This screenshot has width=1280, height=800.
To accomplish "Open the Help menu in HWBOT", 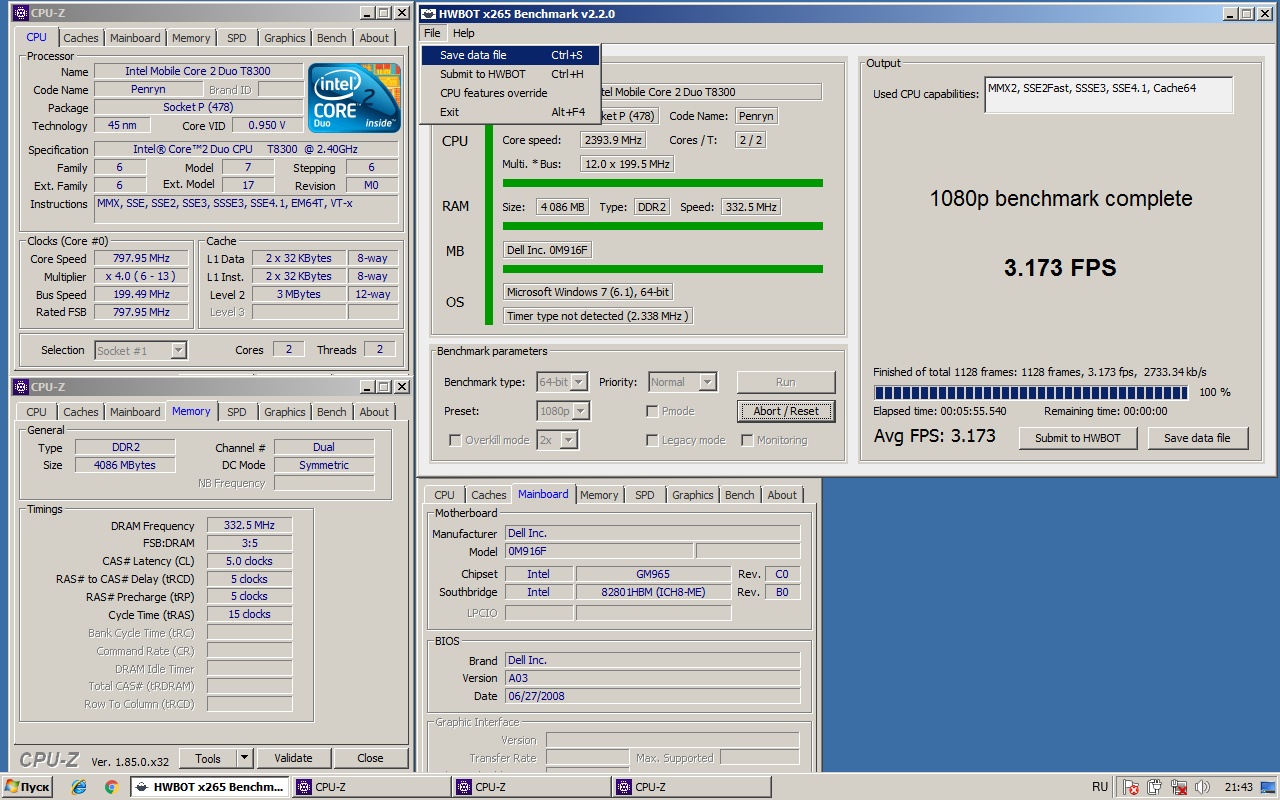I will pos(464,33).
